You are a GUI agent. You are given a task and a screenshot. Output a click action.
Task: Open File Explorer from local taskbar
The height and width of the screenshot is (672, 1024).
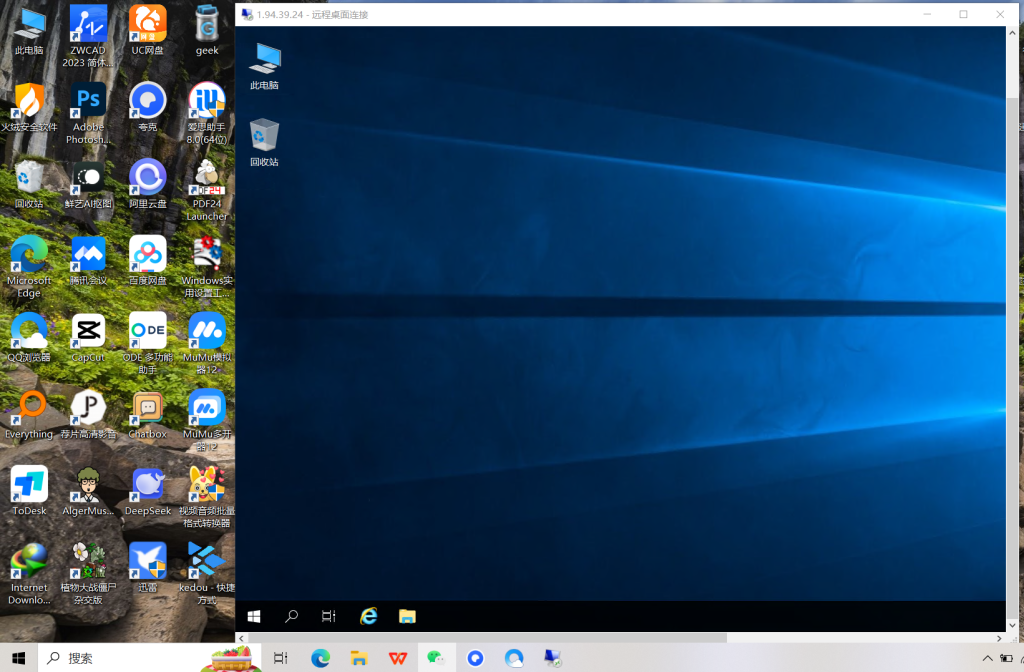point(359,658)
